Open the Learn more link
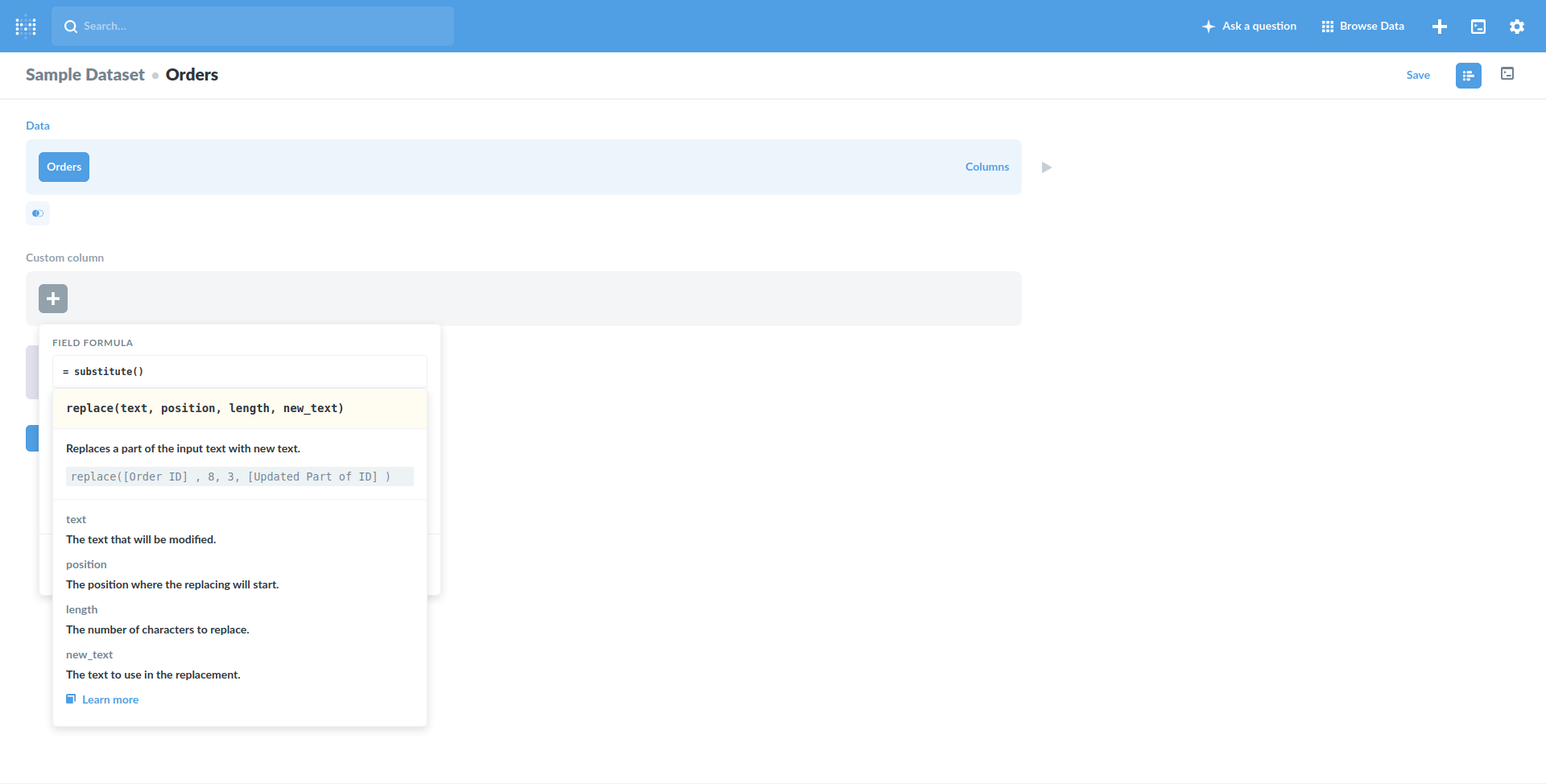Image resolution: width=1546 pixels, height=784 pixels. pyautogui.click(x=110, y=699)
